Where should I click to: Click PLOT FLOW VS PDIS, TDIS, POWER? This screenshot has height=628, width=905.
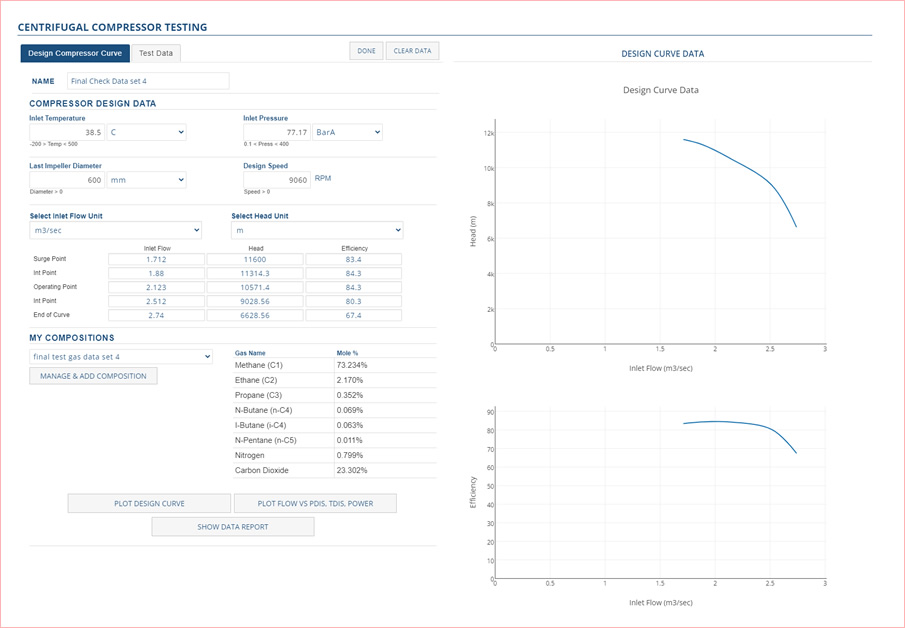coord(315,503)
